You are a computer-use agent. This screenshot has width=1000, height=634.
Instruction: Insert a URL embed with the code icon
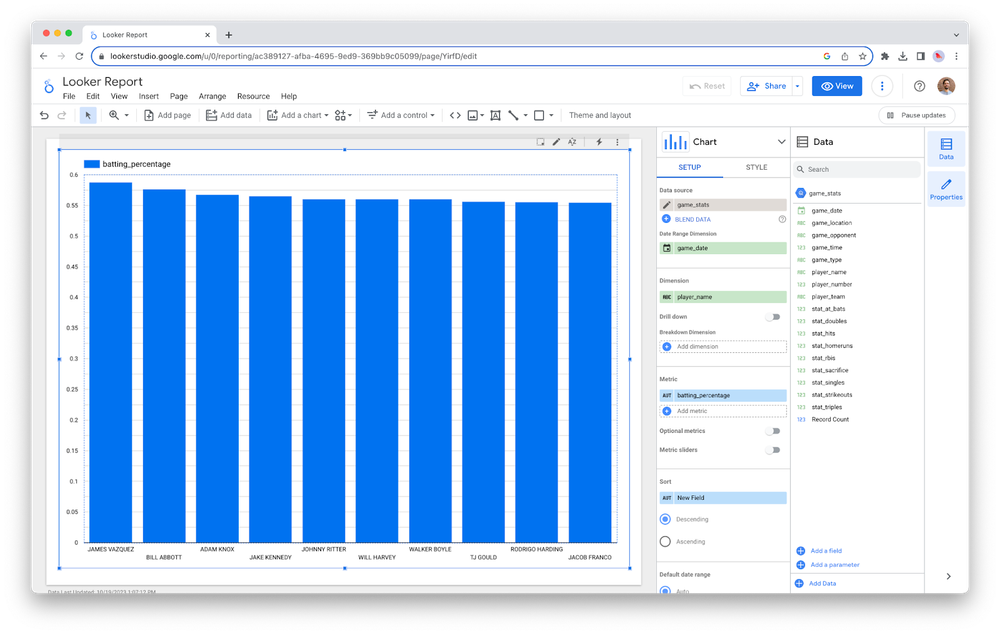click(x=455, y=115)
